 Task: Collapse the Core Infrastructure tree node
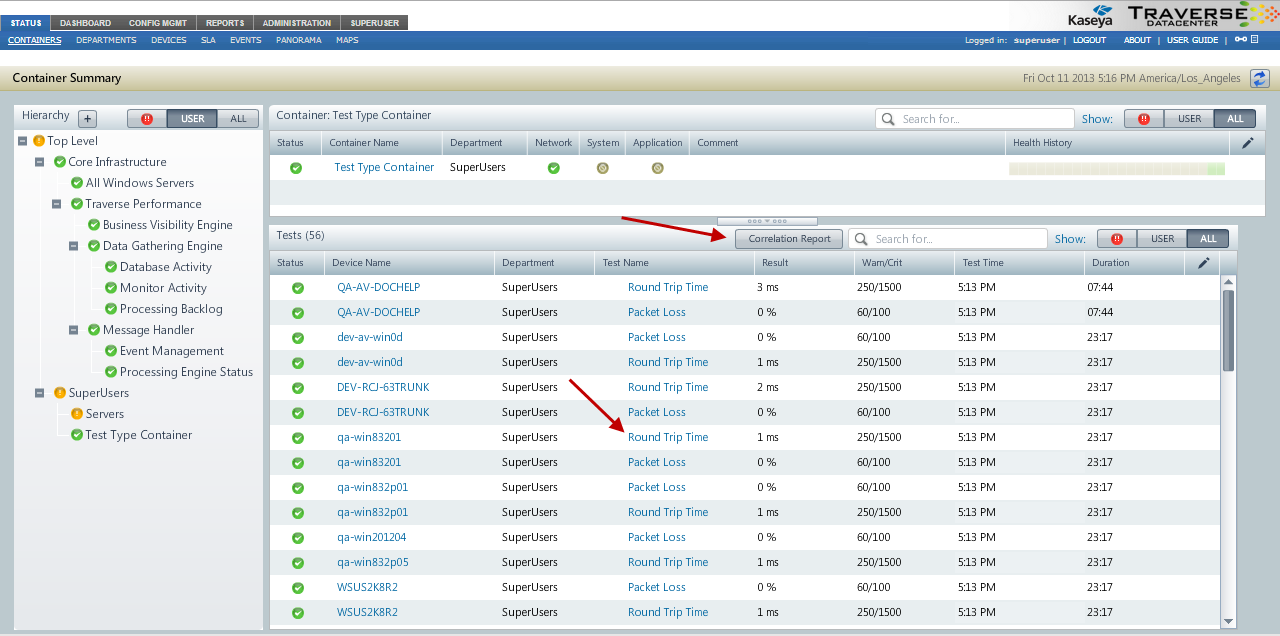[x=40, y=162]
